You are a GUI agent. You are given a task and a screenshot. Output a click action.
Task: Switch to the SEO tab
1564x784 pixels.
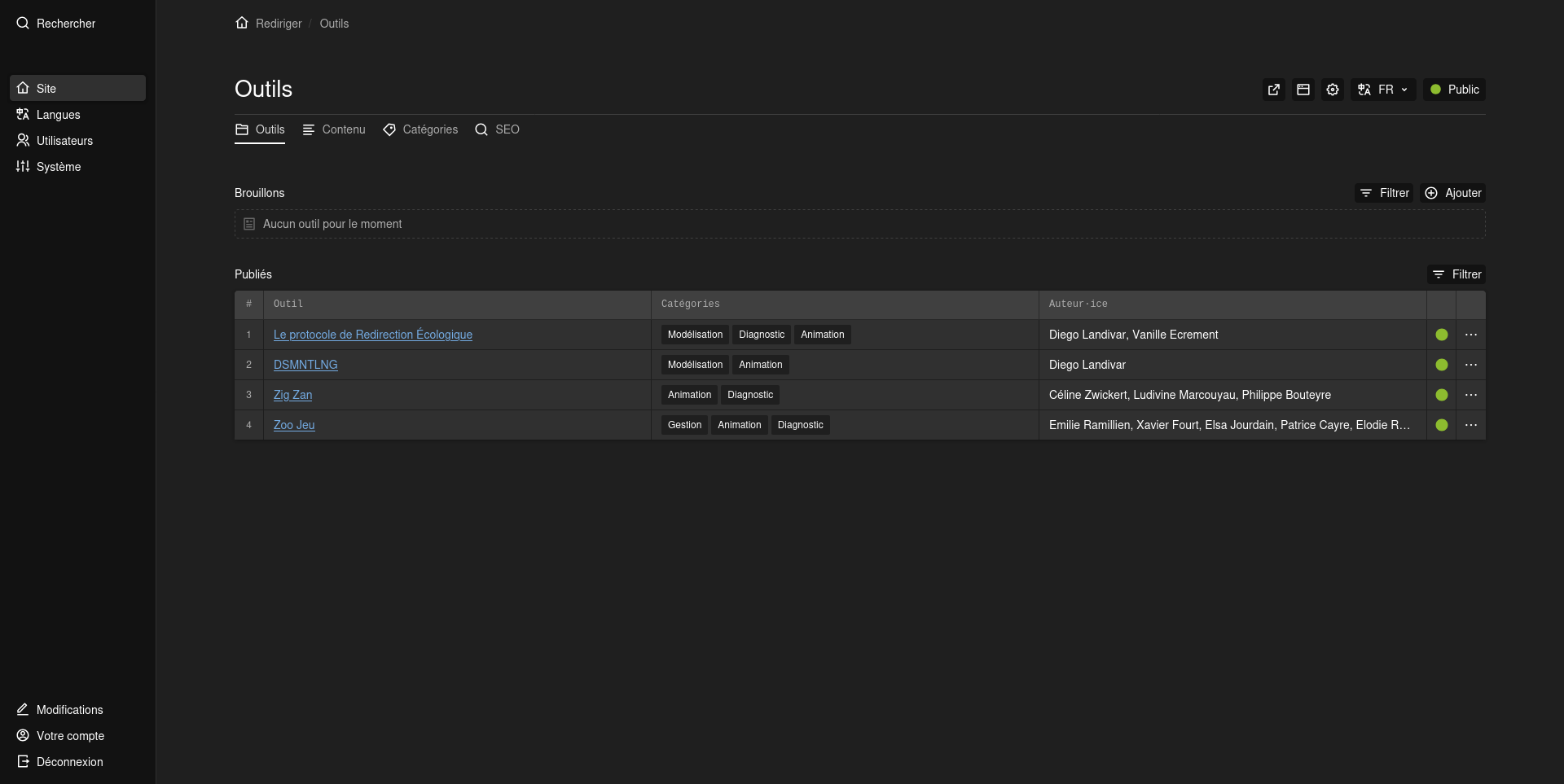click(498, 129)
